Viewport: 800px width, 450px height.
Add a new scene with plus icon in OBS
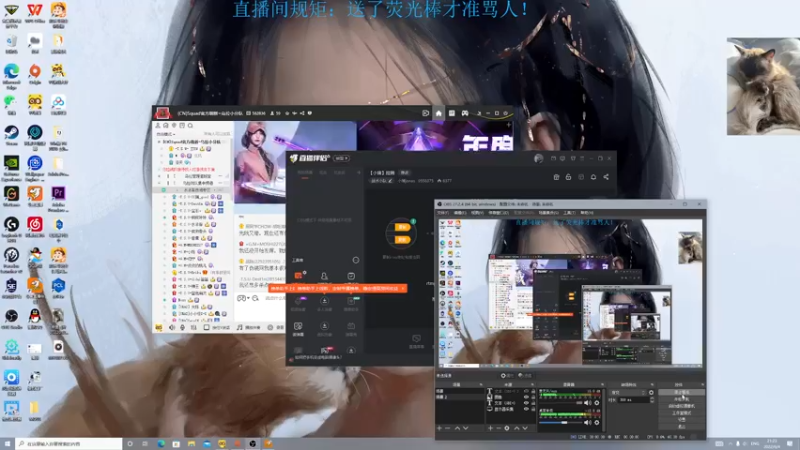(x=439, y=428)
